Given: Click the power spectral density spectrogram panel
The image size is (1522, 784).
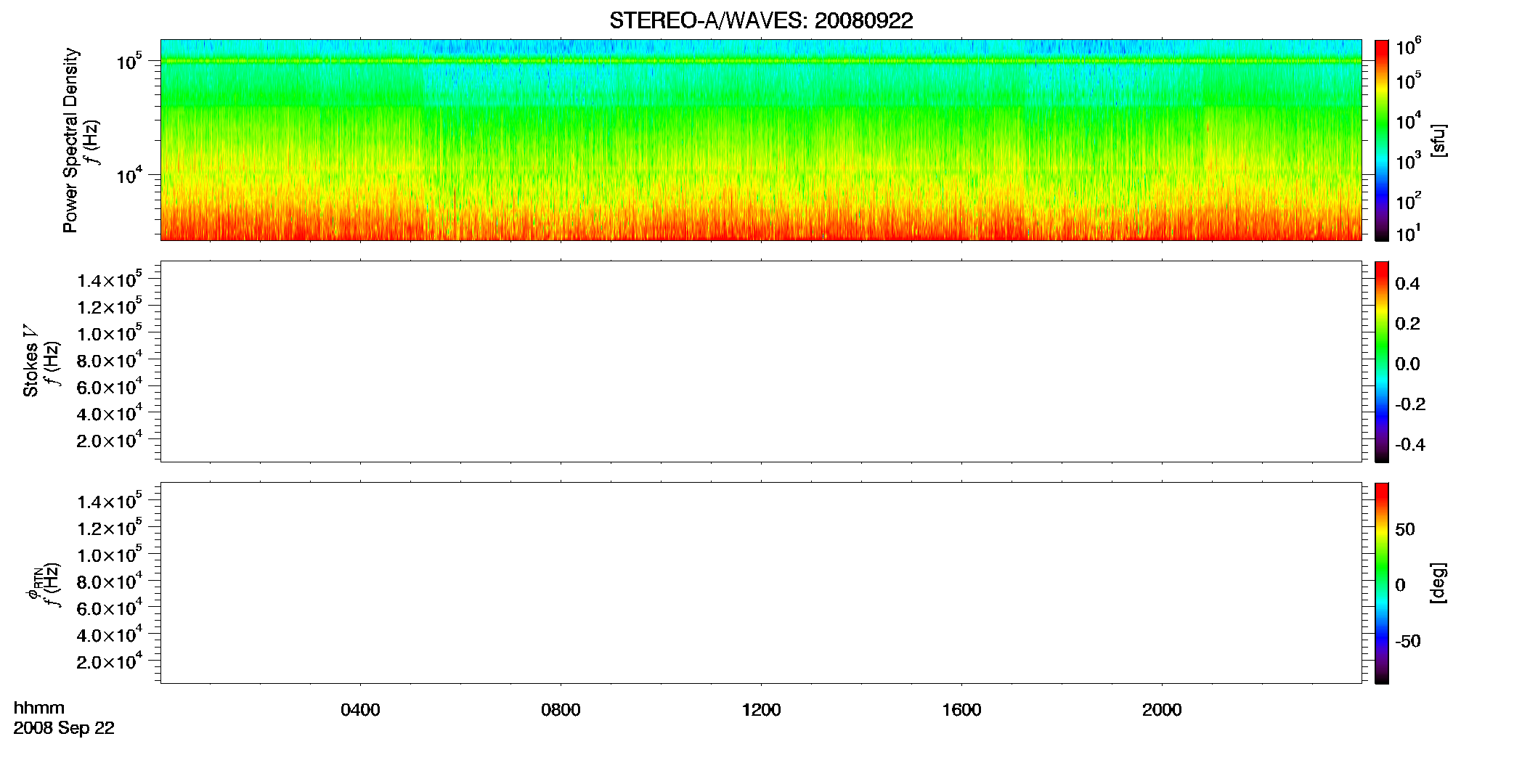Looking at the screenshot, I should [761, 140].
